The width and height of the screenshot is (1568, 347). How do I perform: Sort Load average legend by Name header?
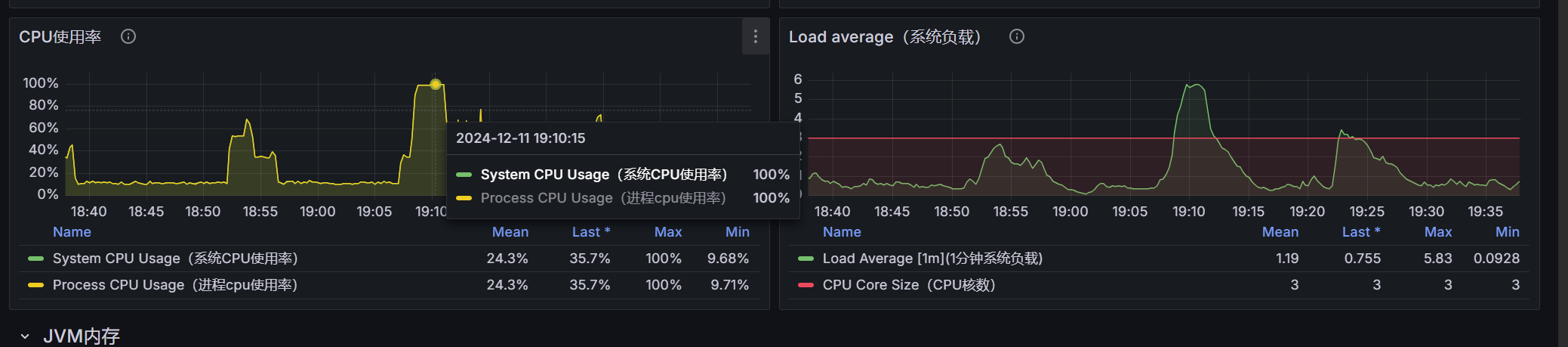pos(842,232)
